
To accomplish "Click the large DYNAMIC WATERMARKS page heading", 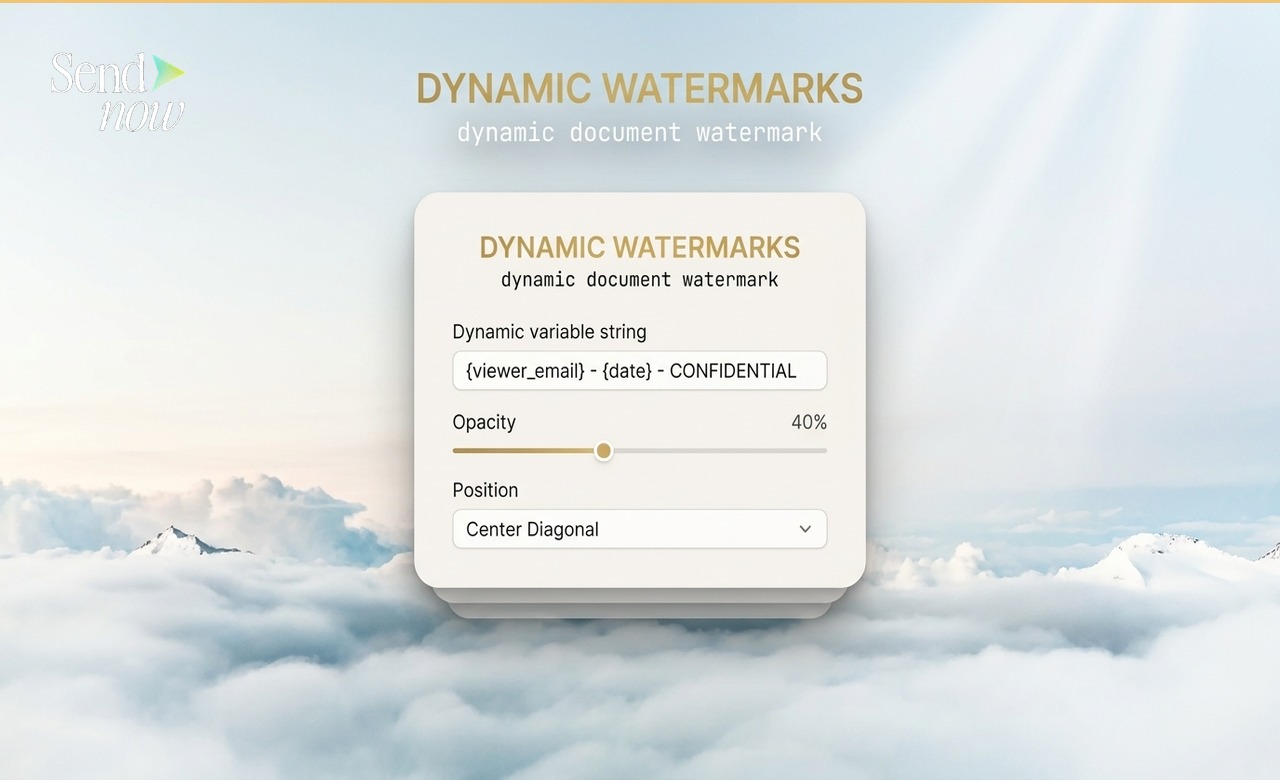I will pos(639,89).
